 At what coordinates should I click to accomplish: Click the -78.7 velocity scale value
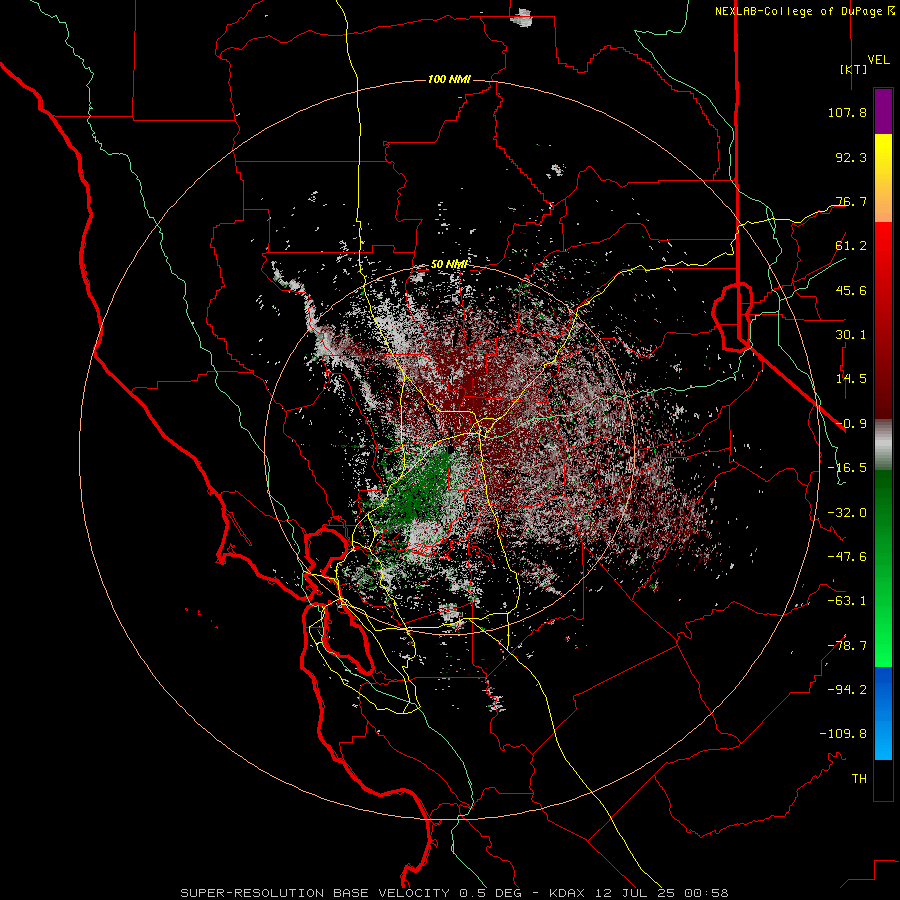(847, 646)
